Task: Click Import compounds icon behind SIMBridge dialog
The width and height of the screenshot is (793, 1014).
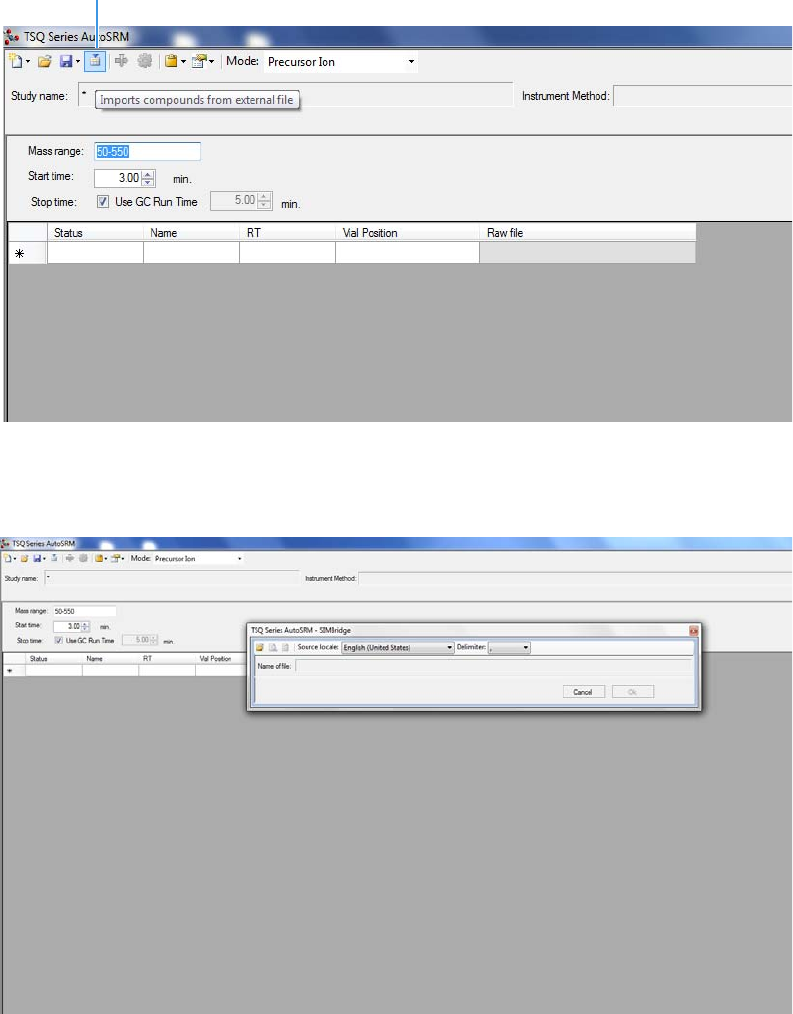Action: 54,558
